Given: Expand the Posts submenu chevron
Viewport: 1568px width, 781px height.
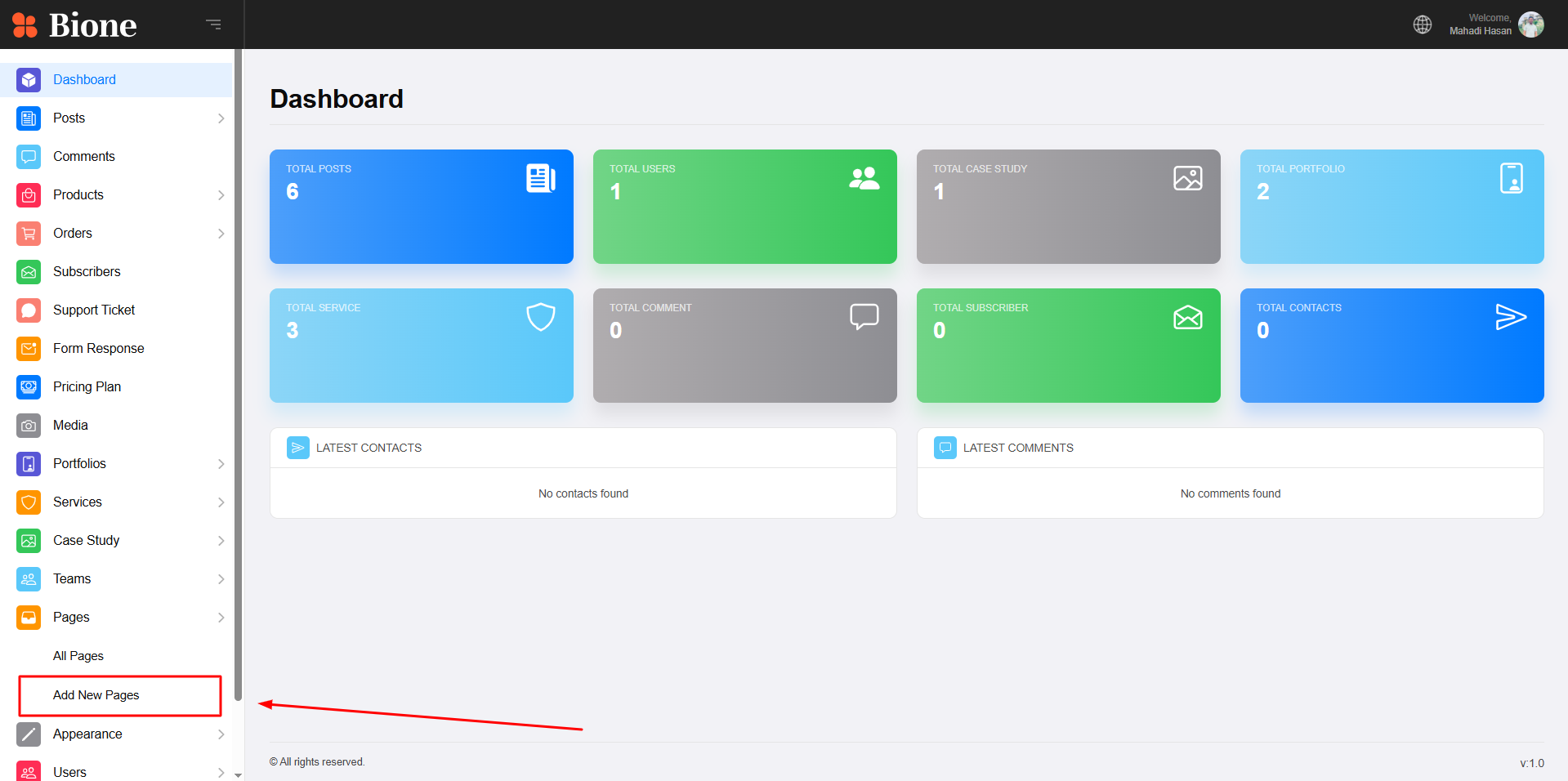Looking at the screenshot, I should point(221,118).
